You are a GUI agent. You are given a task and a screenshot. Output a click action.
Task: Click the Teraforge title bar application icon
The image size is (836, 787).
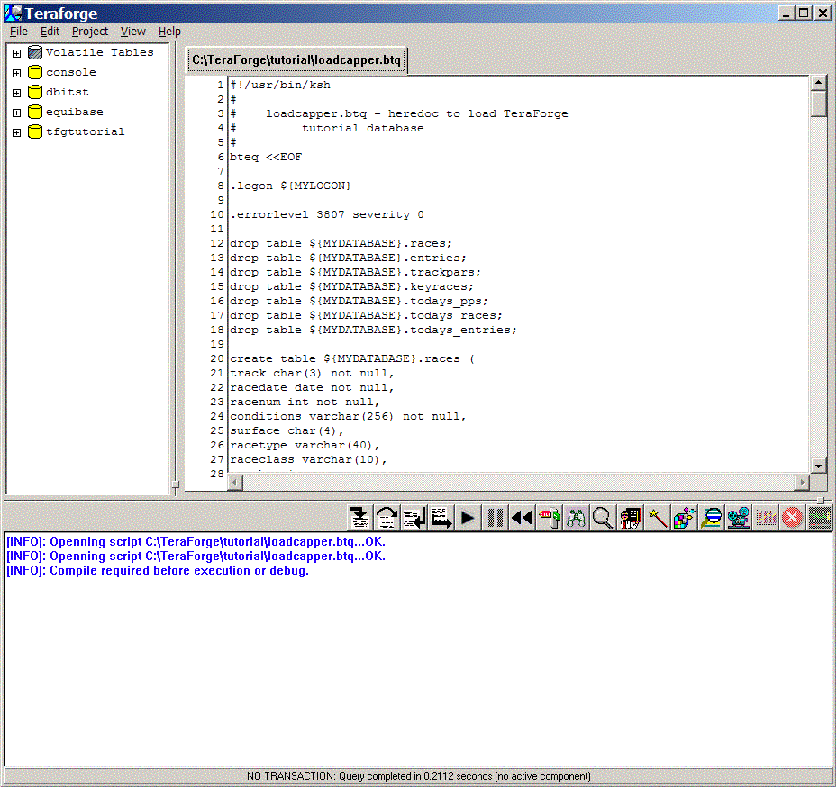pyautogui.click(x=13, y=13)
